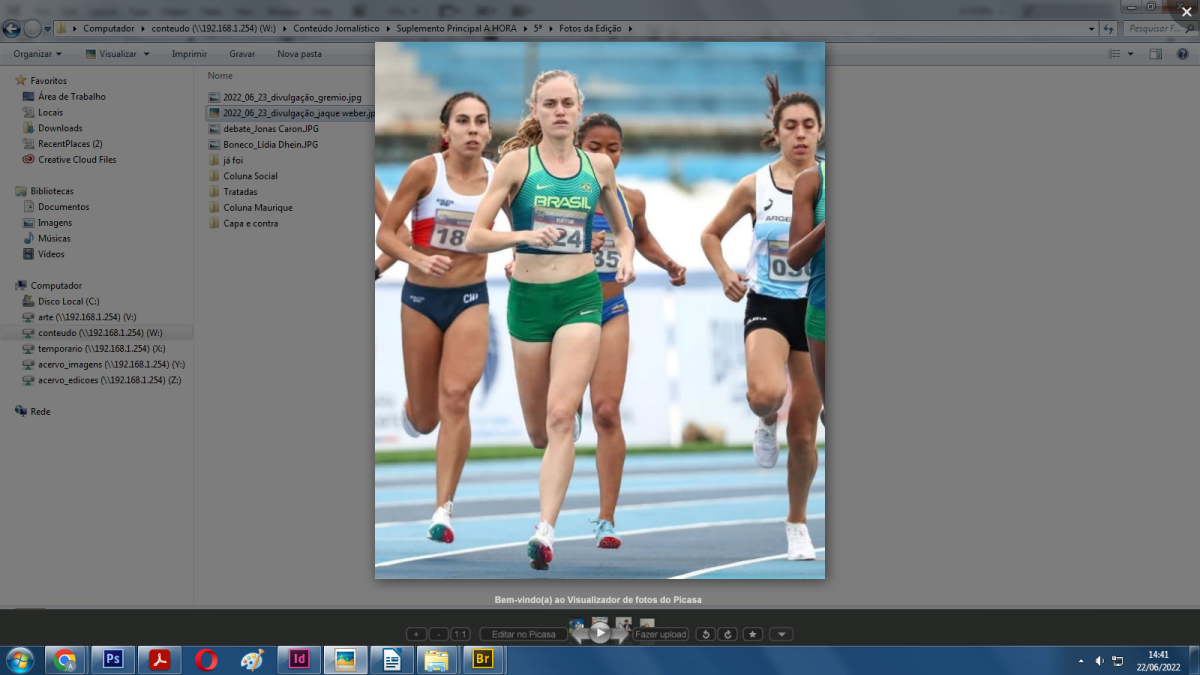Go to previous photo with left arrow
The height and width of the screenshot is (675, 1200).
pos(580,634)
